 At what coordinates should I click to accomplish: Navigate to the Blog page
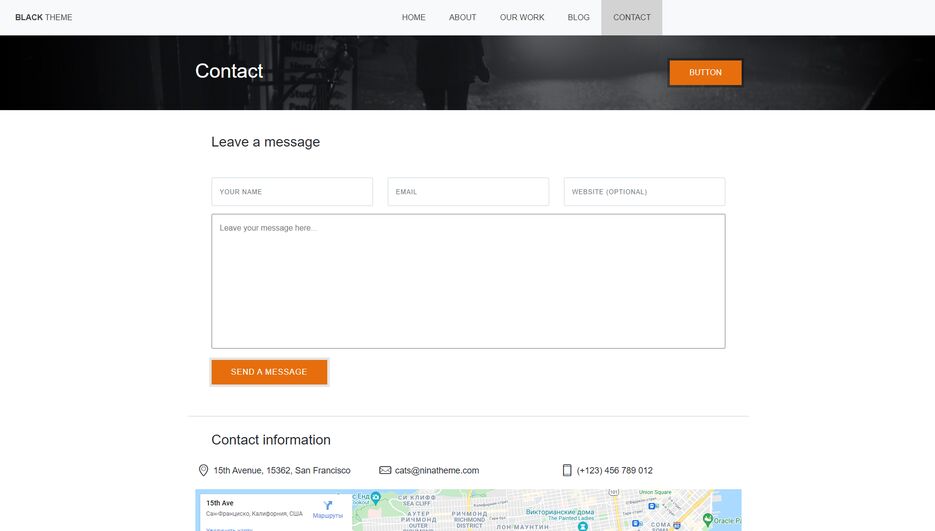tap(578, 17)
